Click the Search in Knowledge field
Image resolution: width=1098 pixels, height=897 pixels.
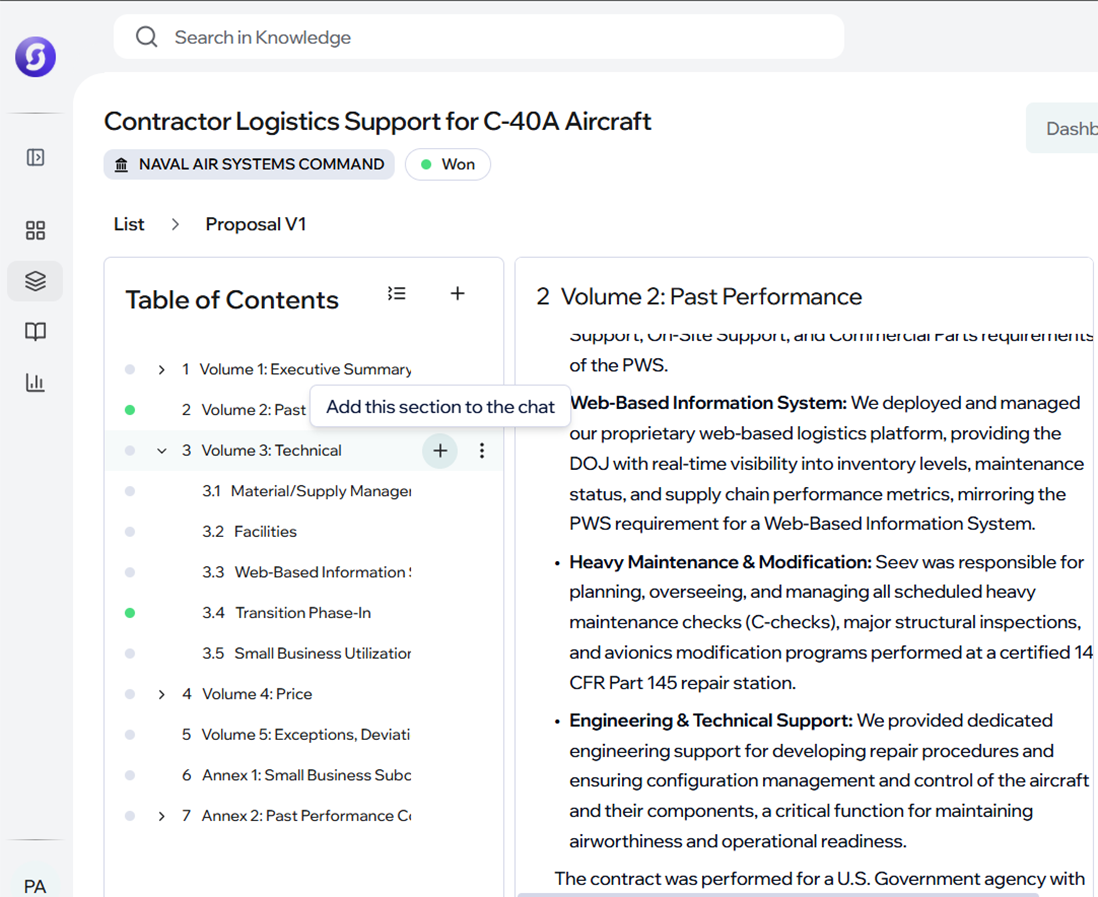click(x=479, y=36)
